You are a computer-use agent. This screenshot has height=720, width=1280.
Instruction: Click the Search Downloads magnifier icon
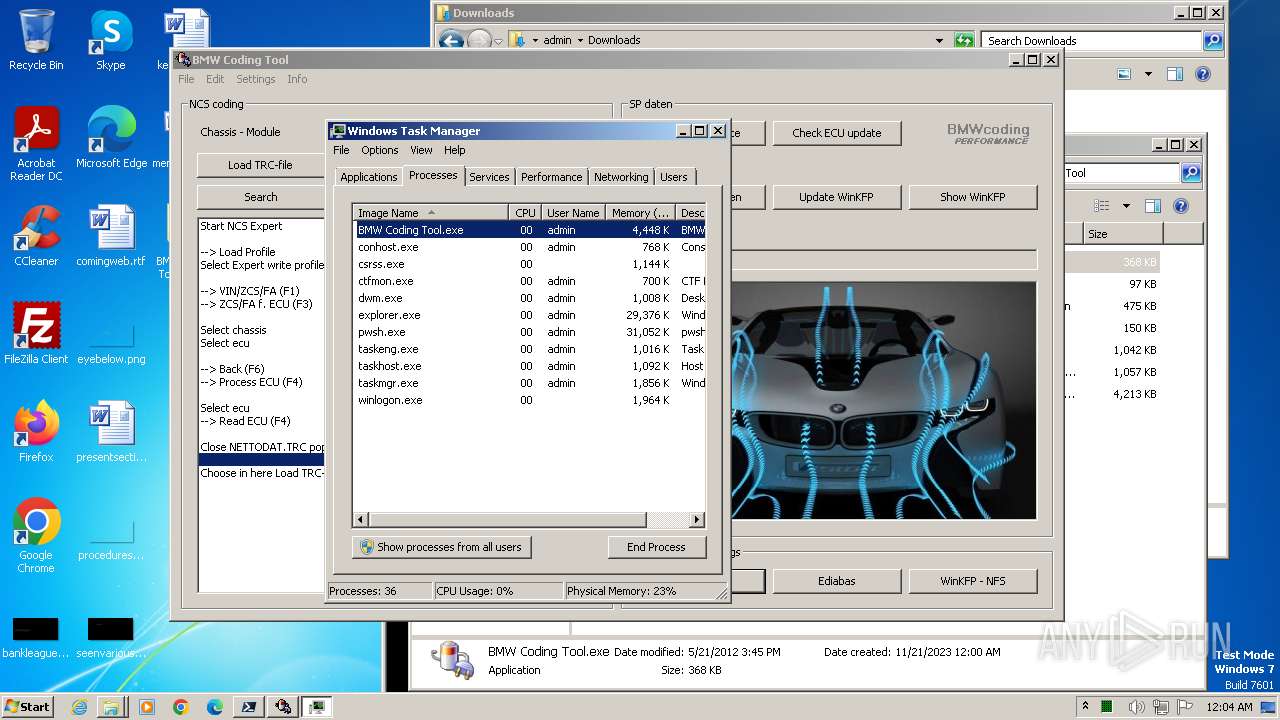(1213, 40)
